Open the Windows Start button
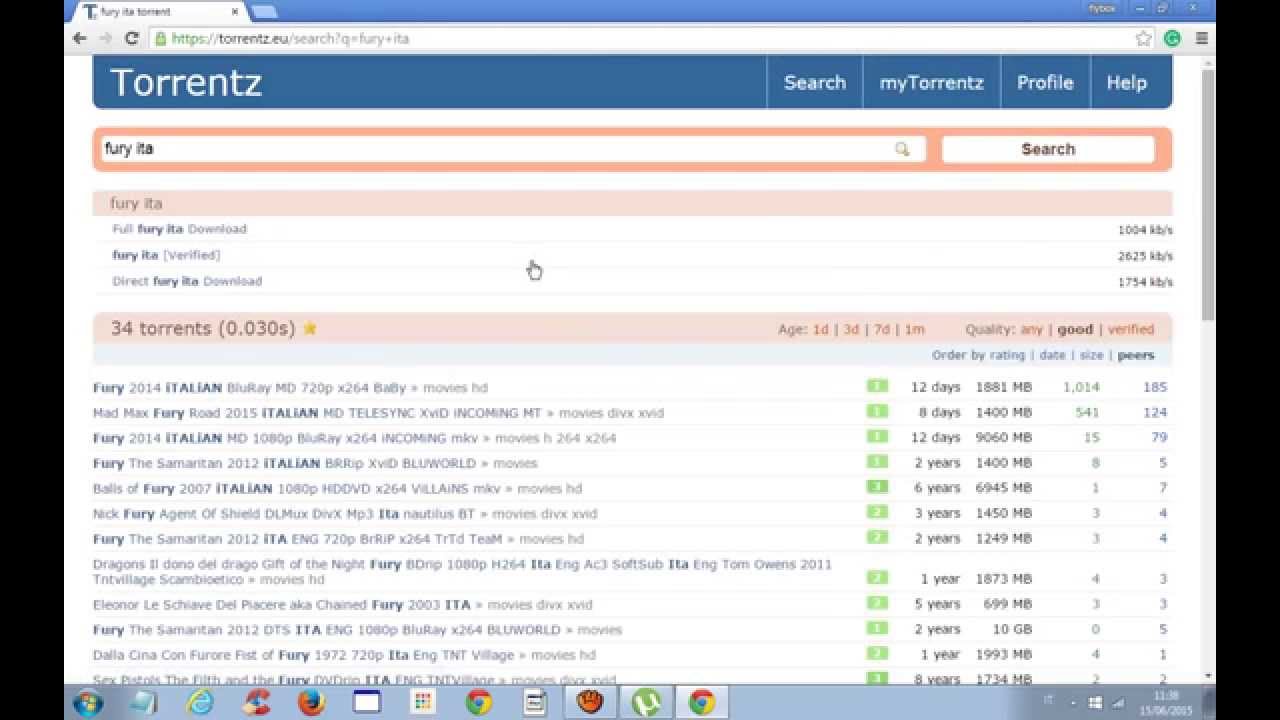This screenshot has height=720, width=1280. click(x=88, y=702)
